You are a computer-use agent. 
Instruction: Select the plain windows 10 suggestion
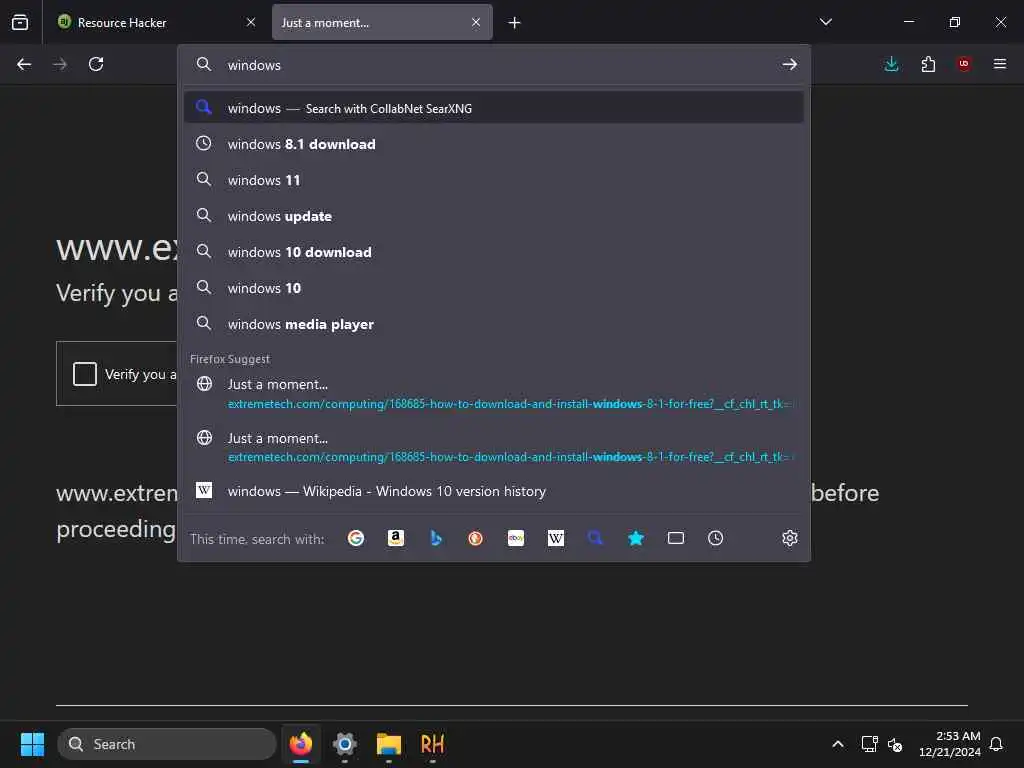click(x=494, y=288)
